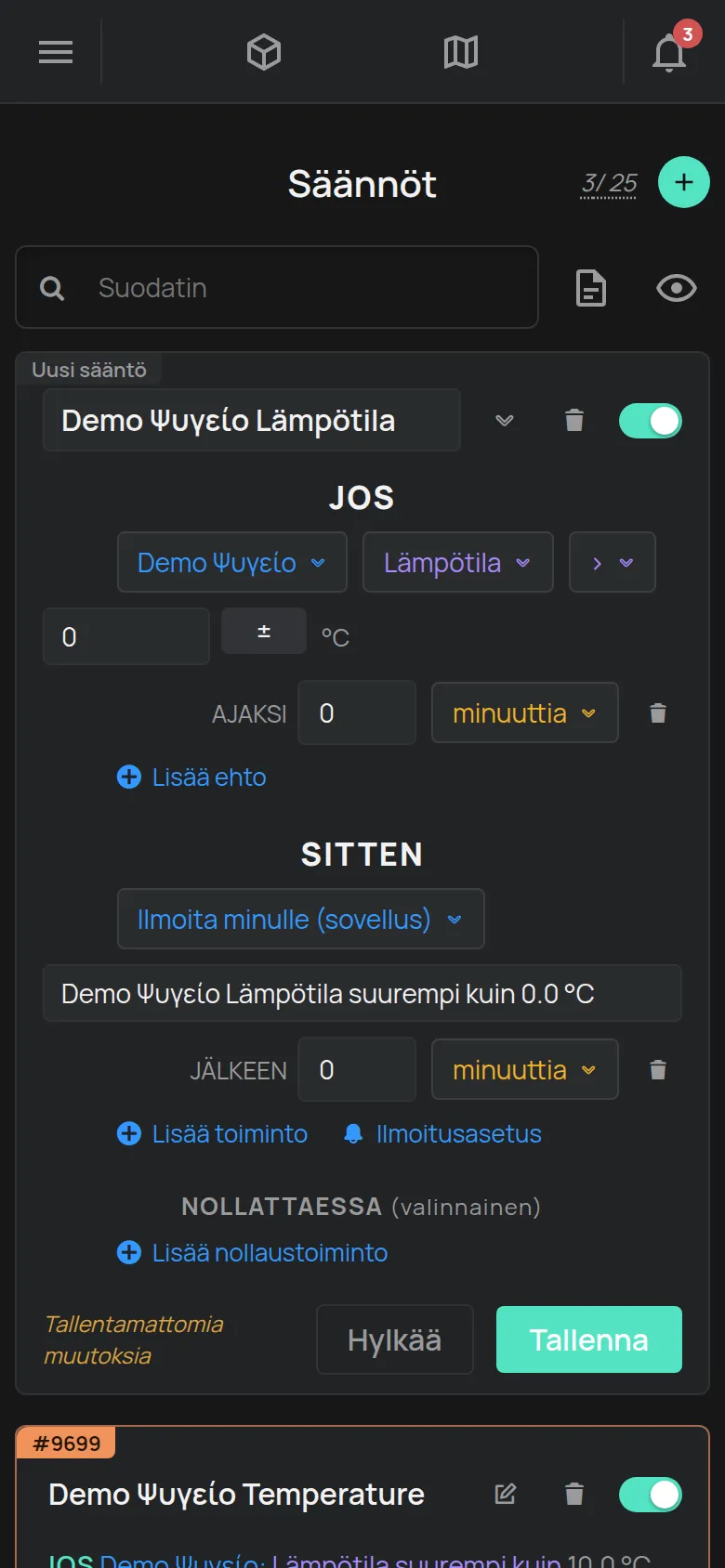Open the map view icon

[461, 52]
